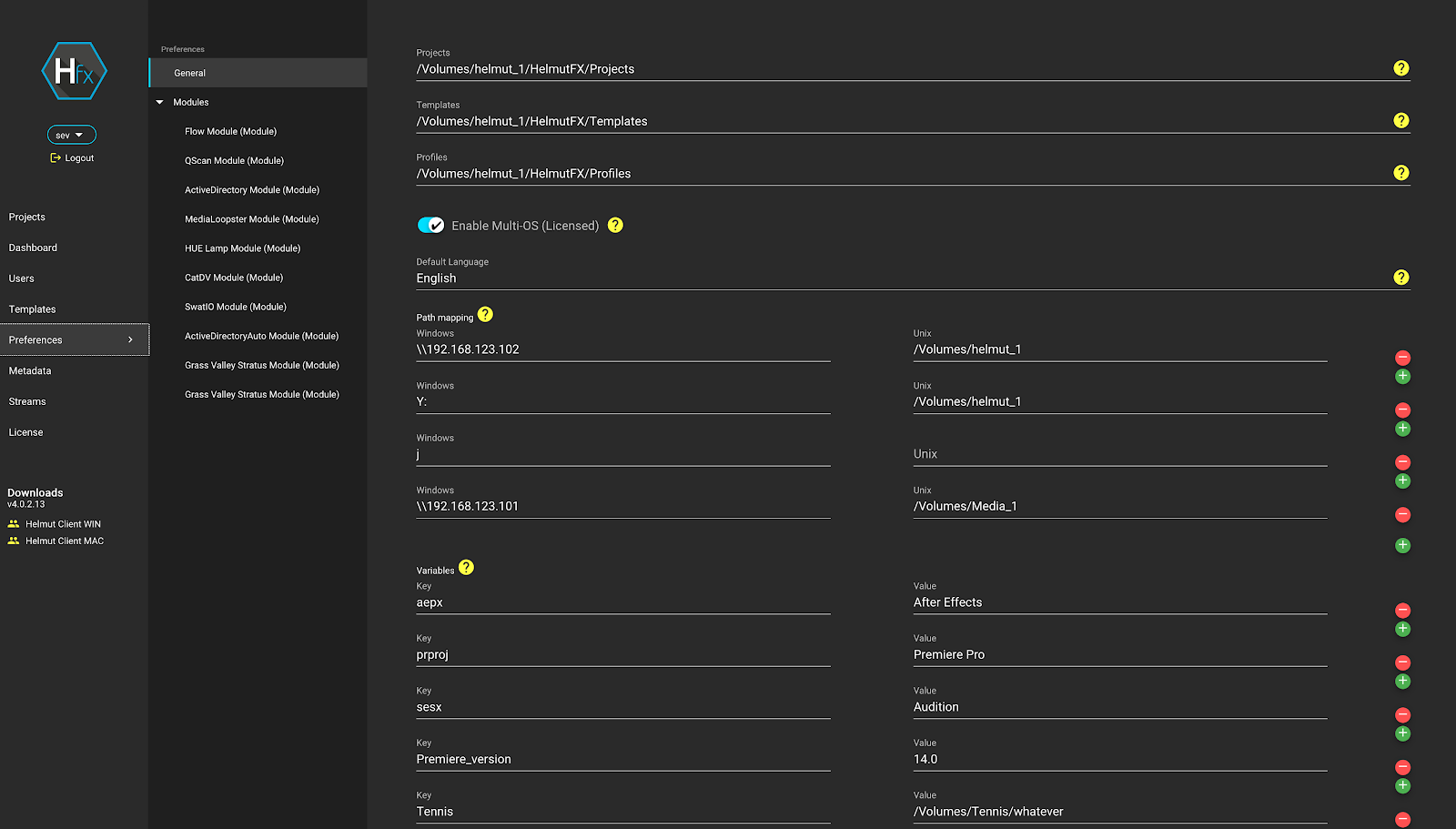Click the Helmut Client MAC download icon

coord(14,541)
